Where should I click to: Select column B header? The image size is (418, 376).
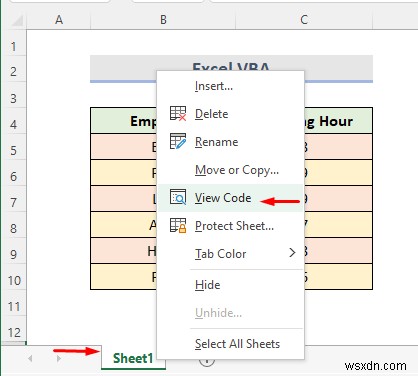click(163, 20)
